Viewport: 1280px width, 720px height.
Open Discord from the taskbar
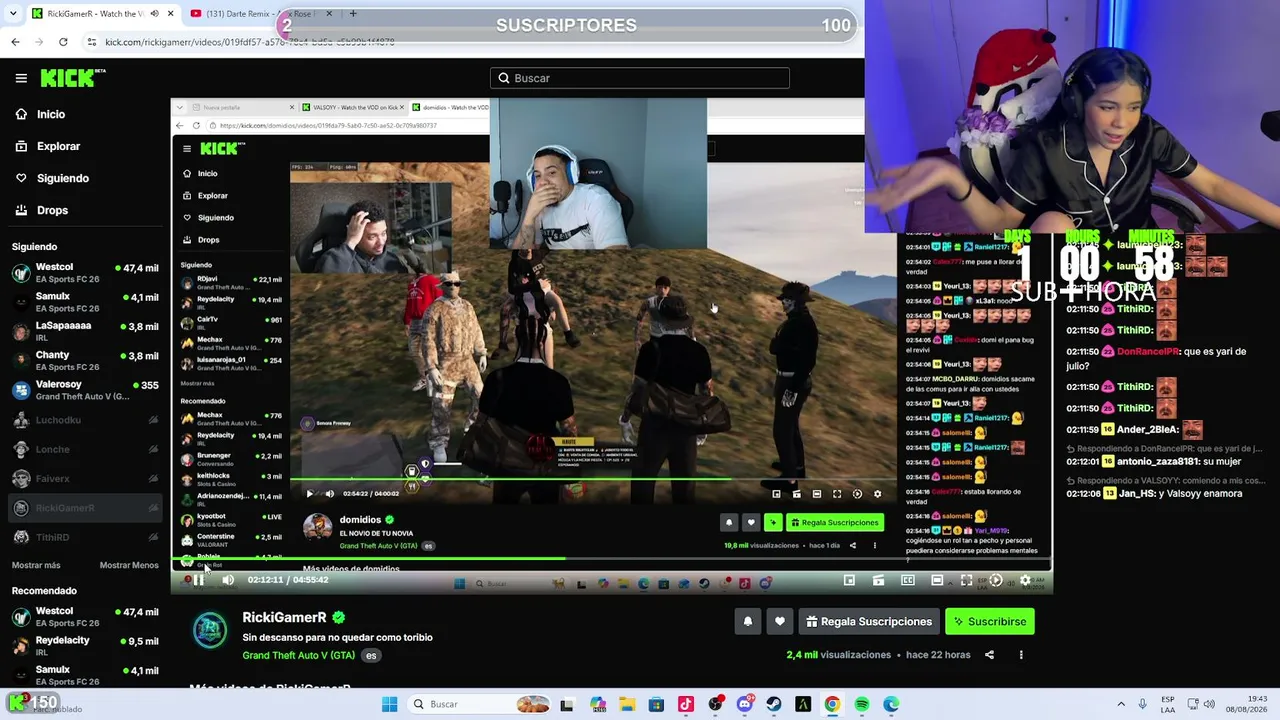click(x=744, y=704)
